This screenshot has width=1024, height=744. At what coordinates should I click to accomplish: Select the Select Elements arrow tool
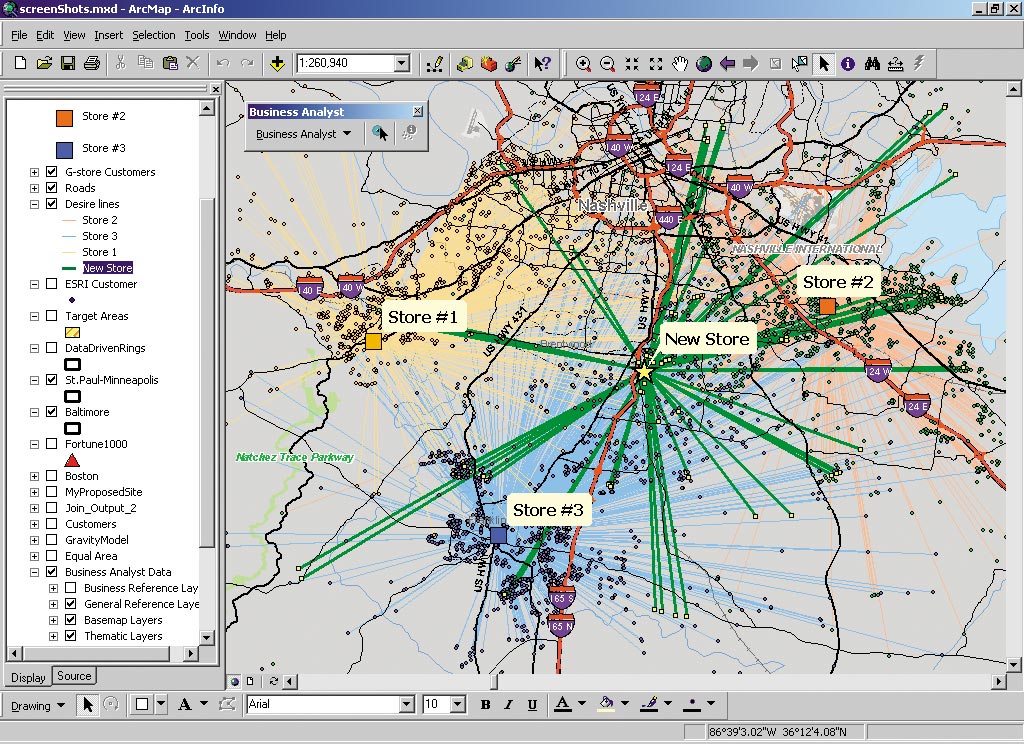pos(824,63)
